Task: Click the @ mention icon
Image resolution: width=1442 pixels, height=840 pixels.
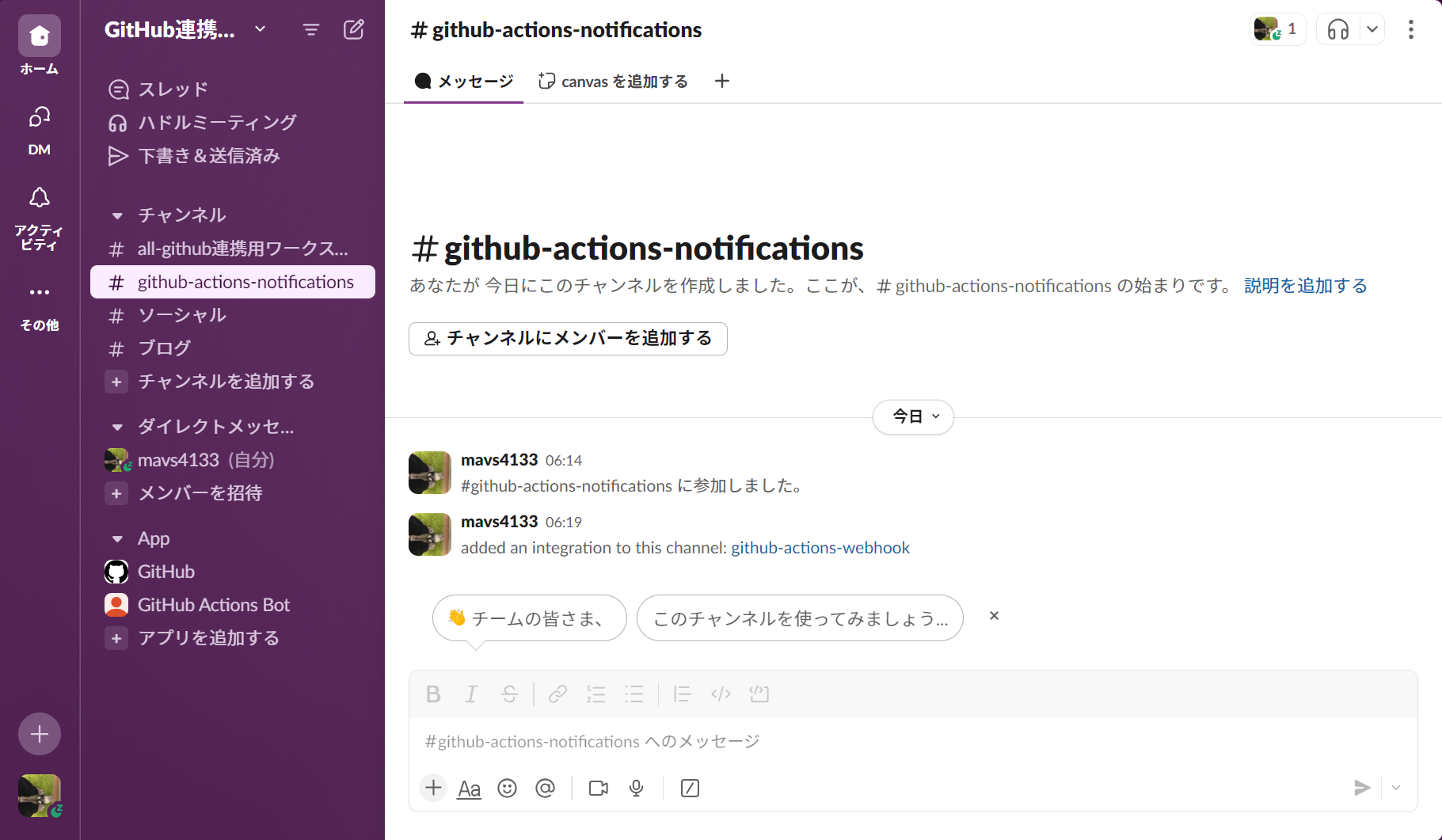Action: coord(546,789)
